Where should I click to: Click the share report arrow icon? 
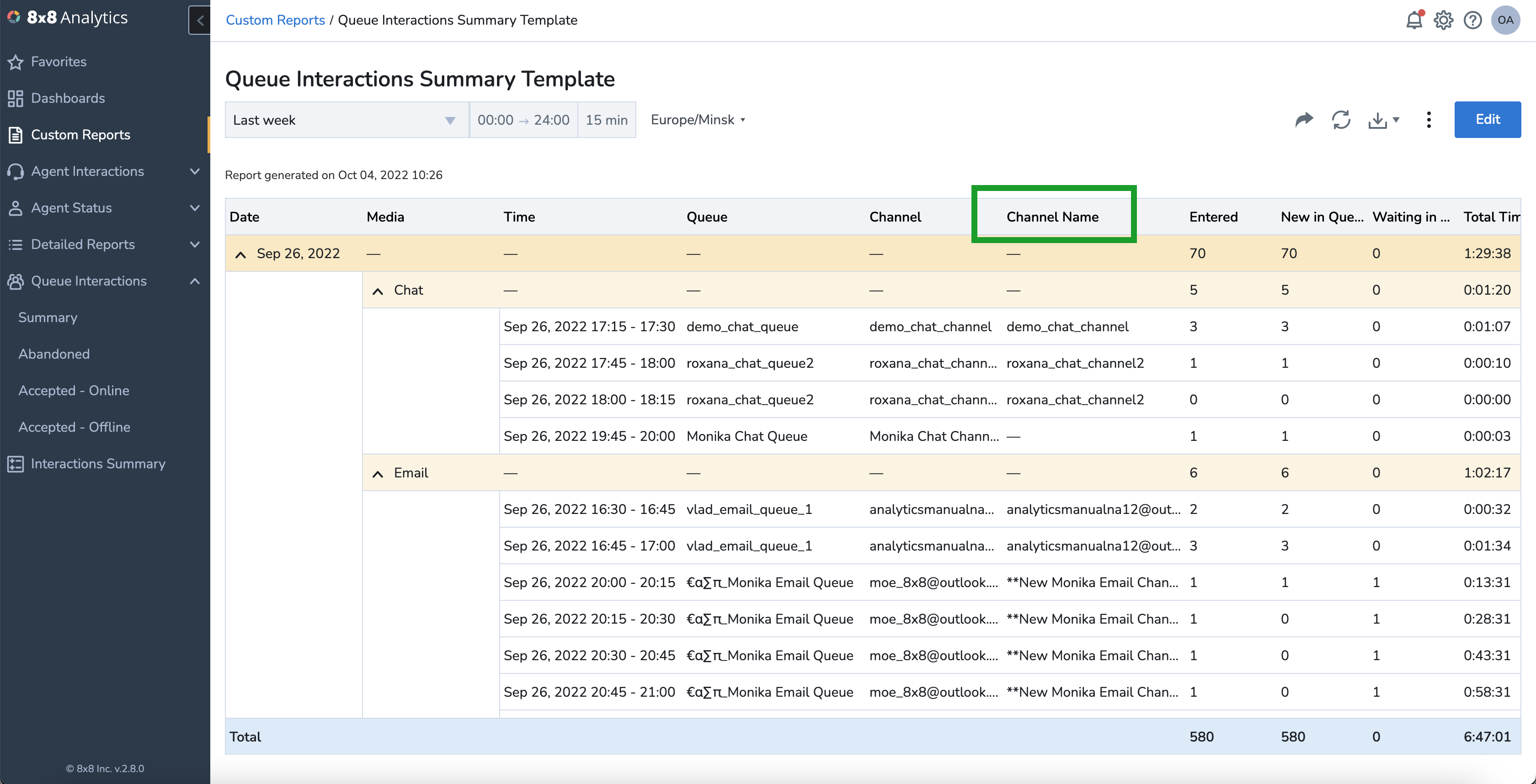1304,120
